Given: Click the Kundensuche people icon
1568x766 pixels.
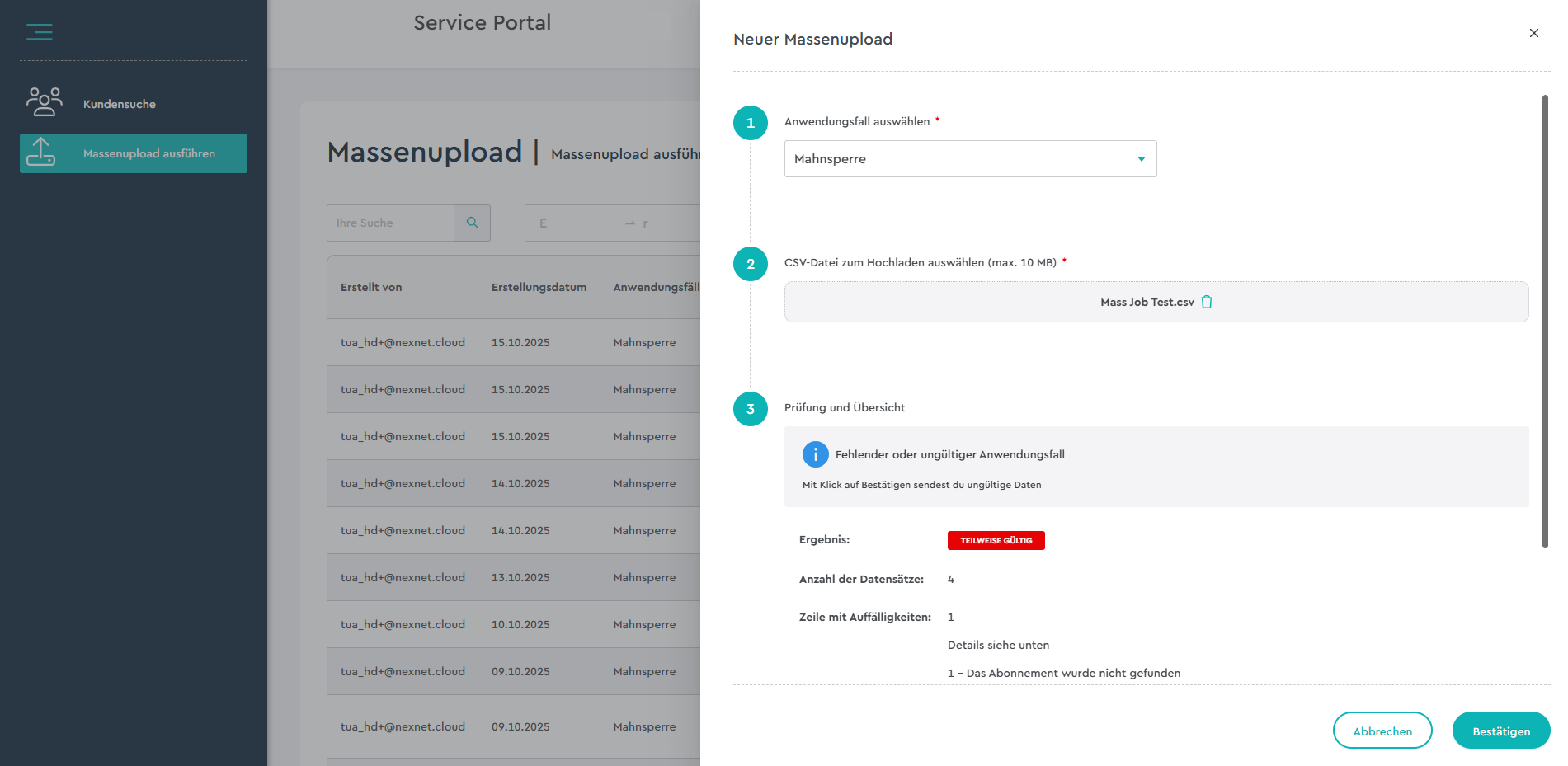Looking at the screenshot, I should (45, 102).
